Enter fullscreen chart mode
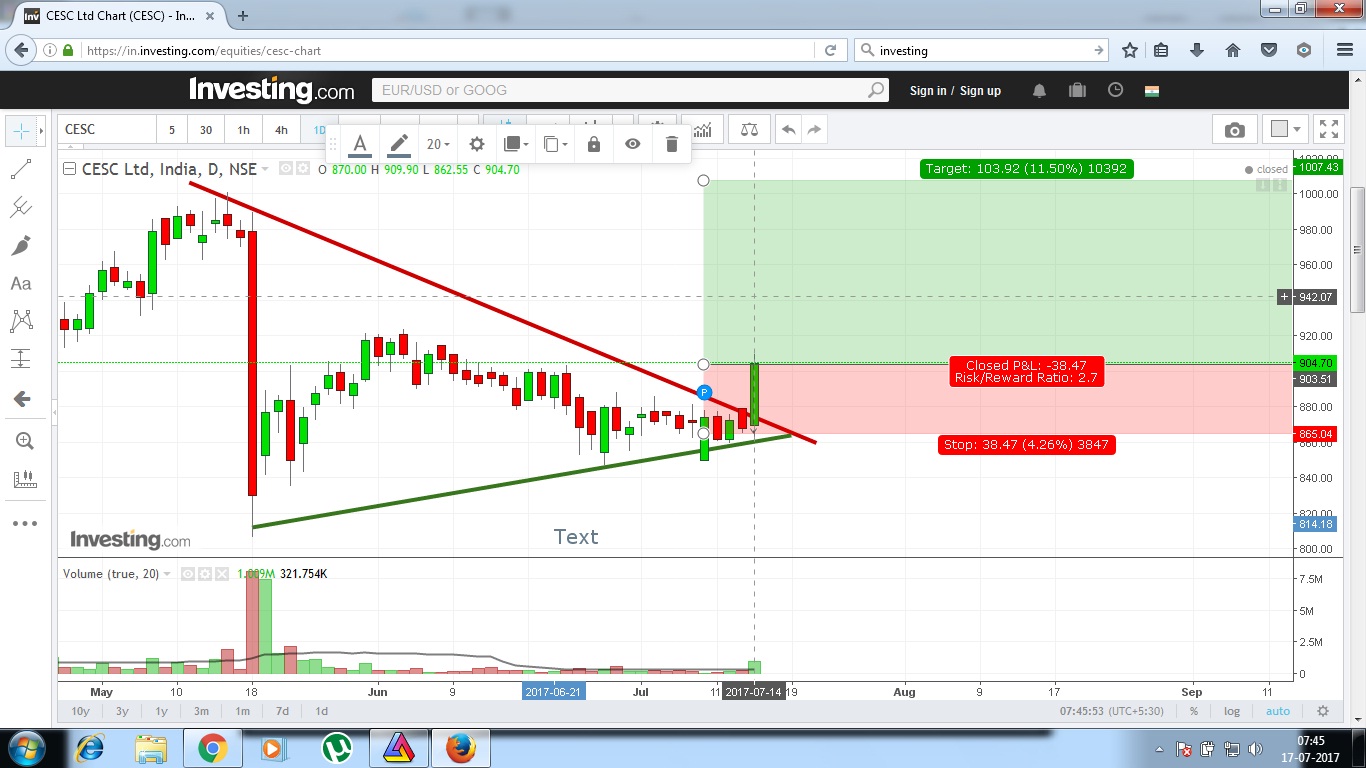Viewport: 1366px width, 768px height. coord(1329,129)
